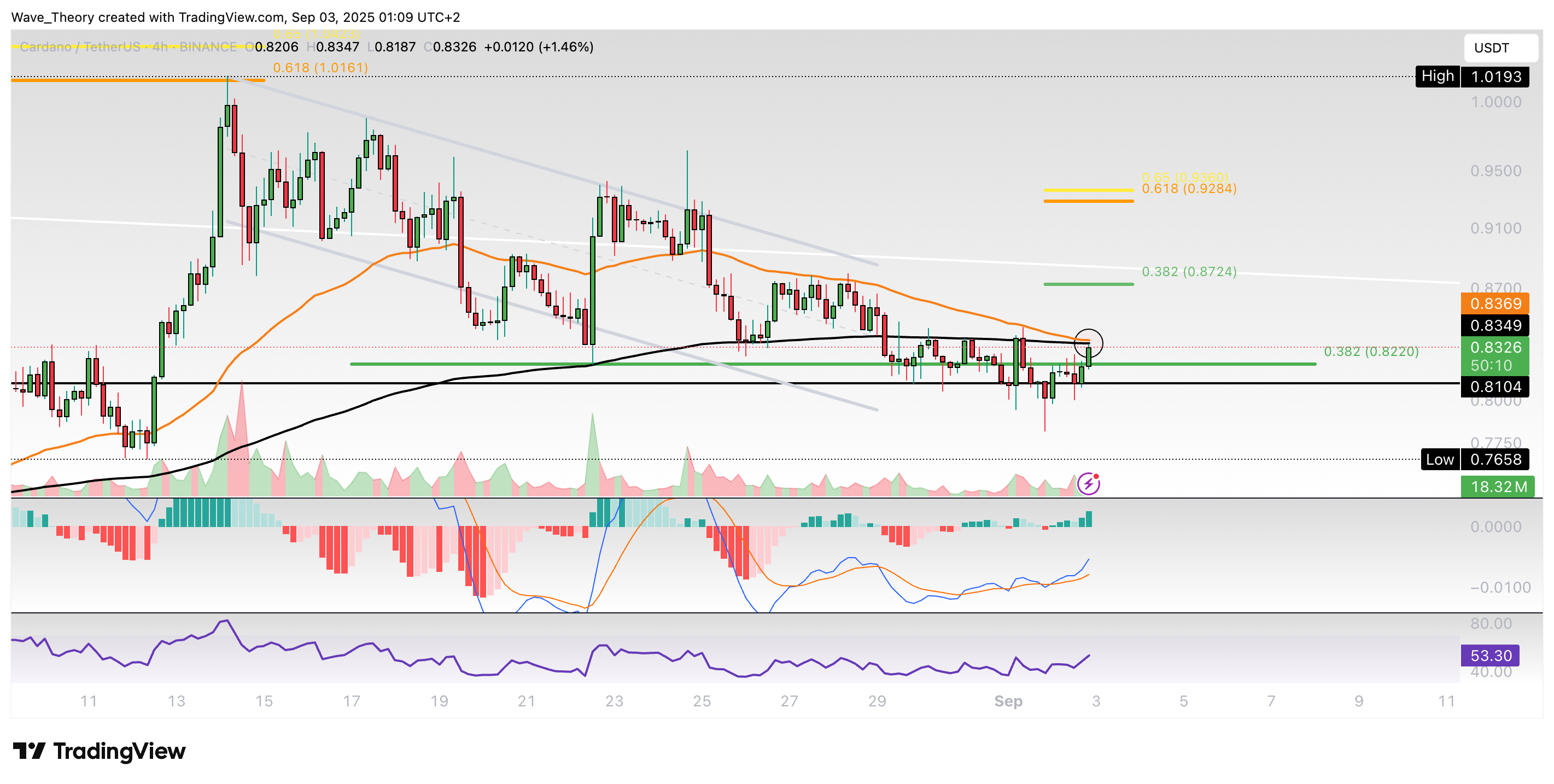The height and width of the screenshot is (784, 1554).
Task: Click the green 0.8326 current price tag
Action: click(1495, 348)
